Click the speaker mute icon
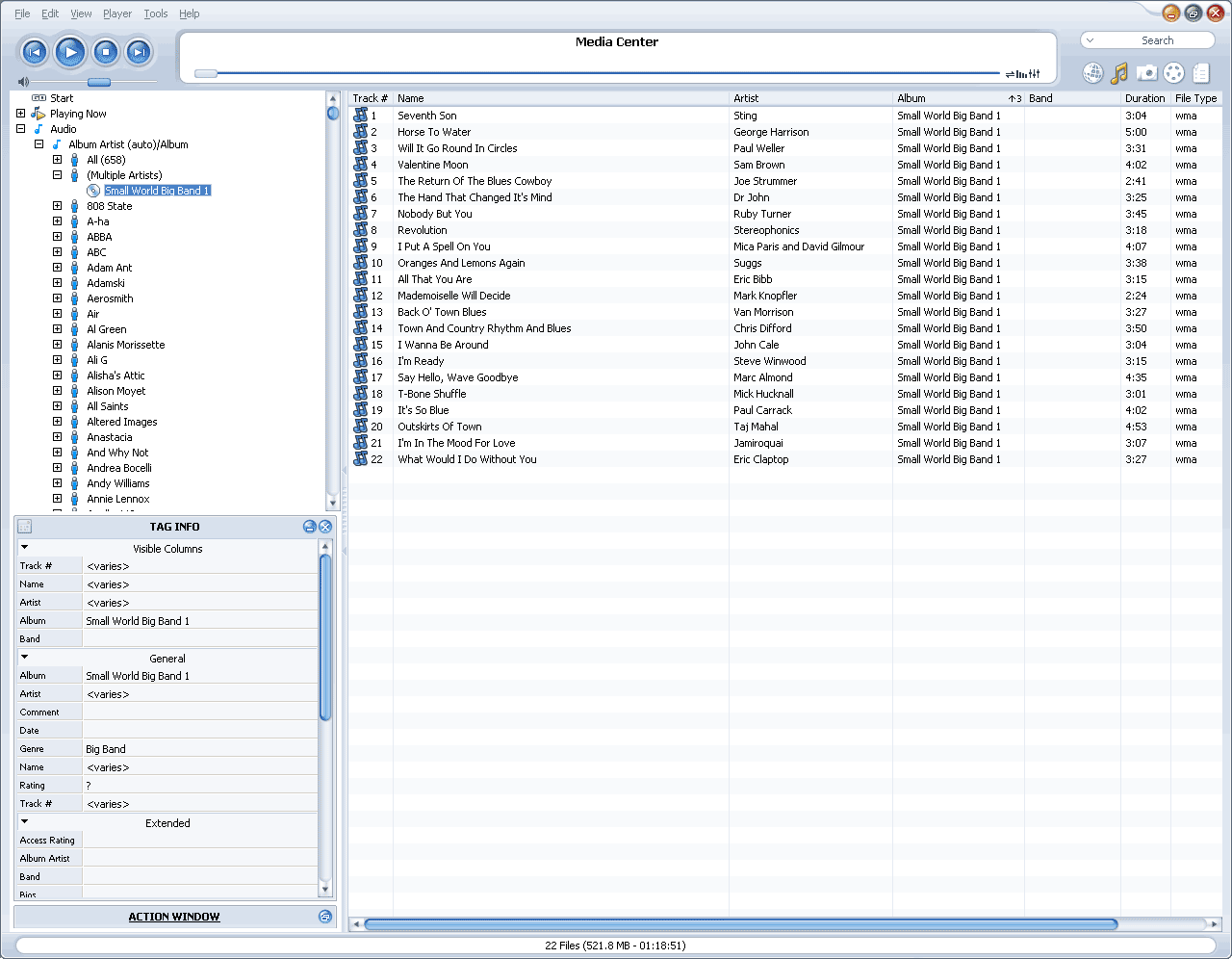Viewport: 1232px width, 959px height. tap(24, 82)
